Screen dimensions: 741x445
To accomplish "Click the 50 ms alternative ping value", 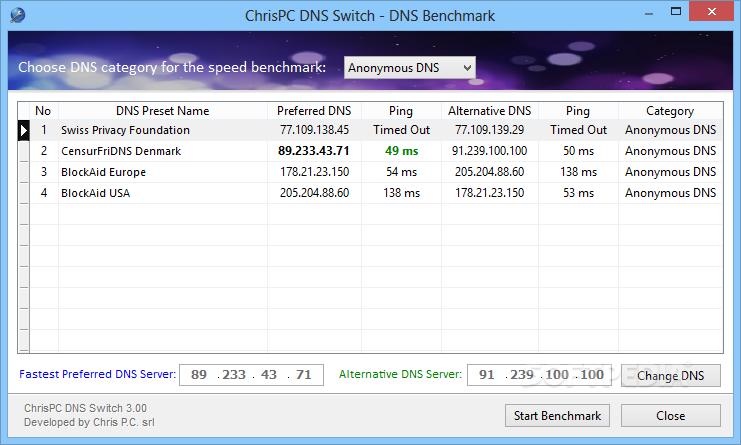I will point(578,151).
